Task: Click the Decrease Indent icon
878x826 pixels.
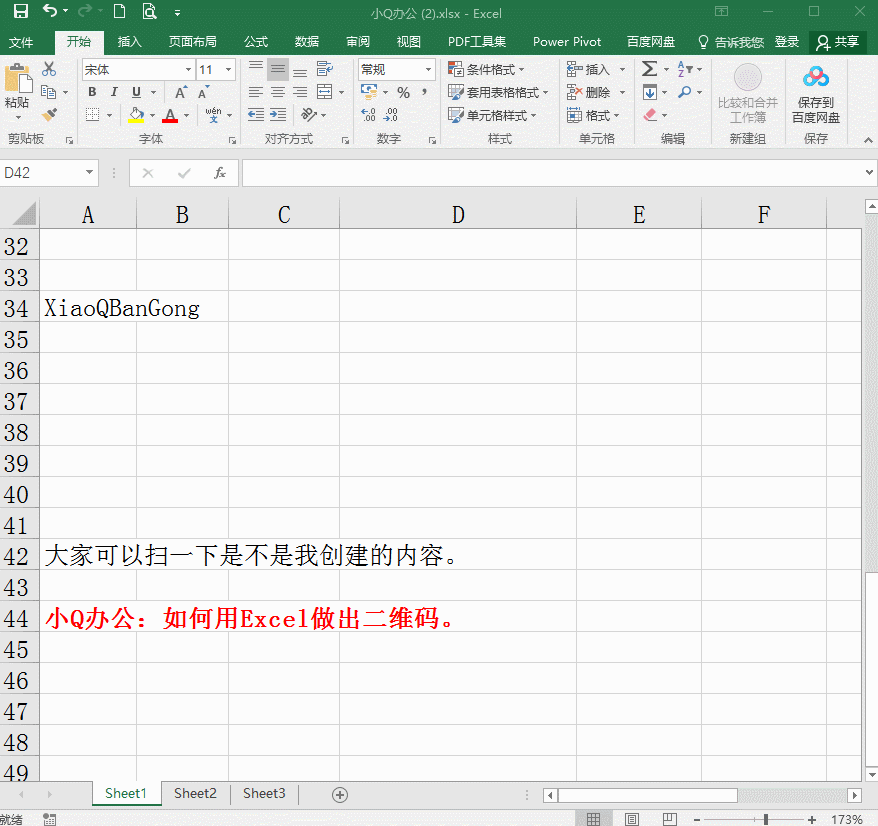Action: click(x=256, y=115)
